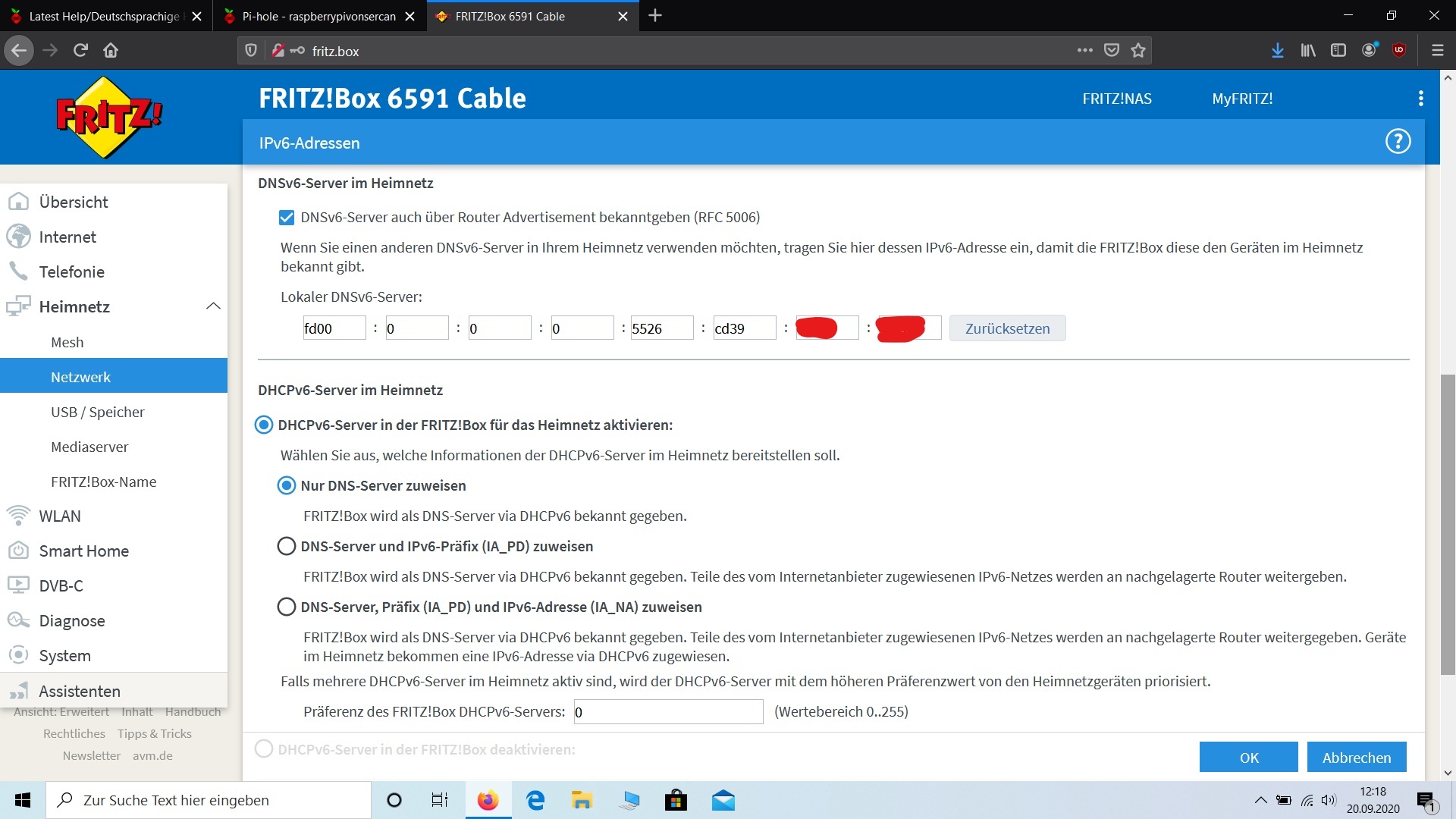Open Task View in the taskbar
Screen dimensions: 1456x819
440,800
